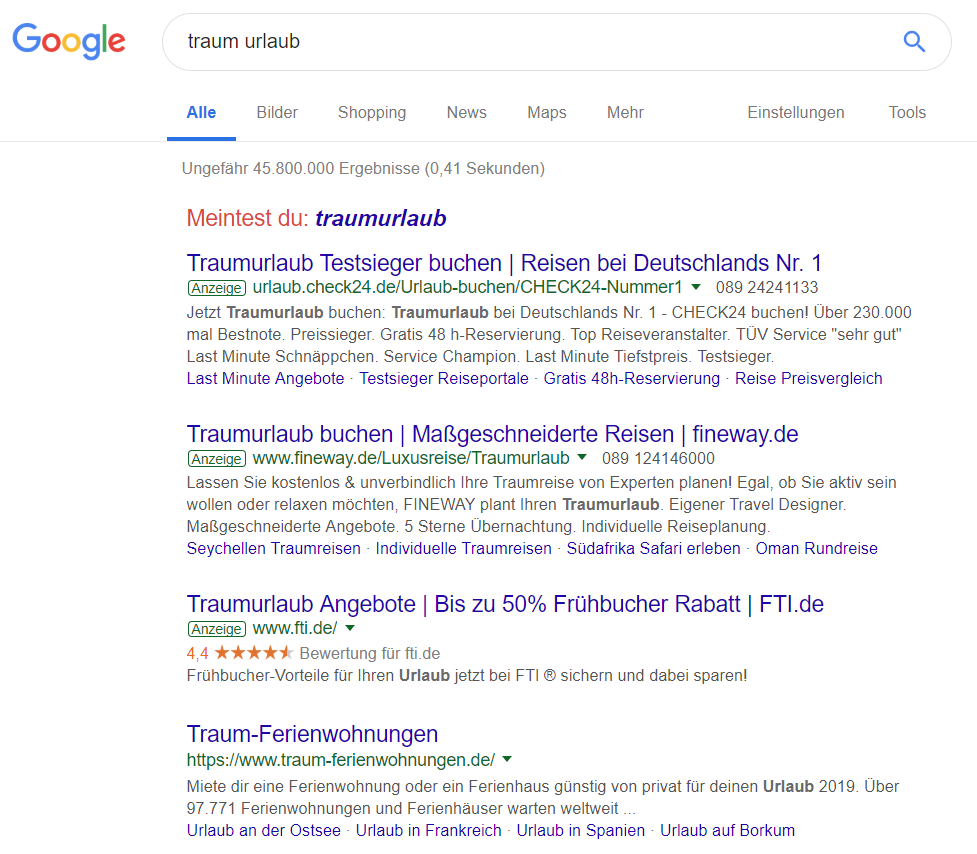Click www.fineway.de/Luxusreise/Traumurlaub URL text
This screenshot has width=977, height=854.
click(411, 458)
